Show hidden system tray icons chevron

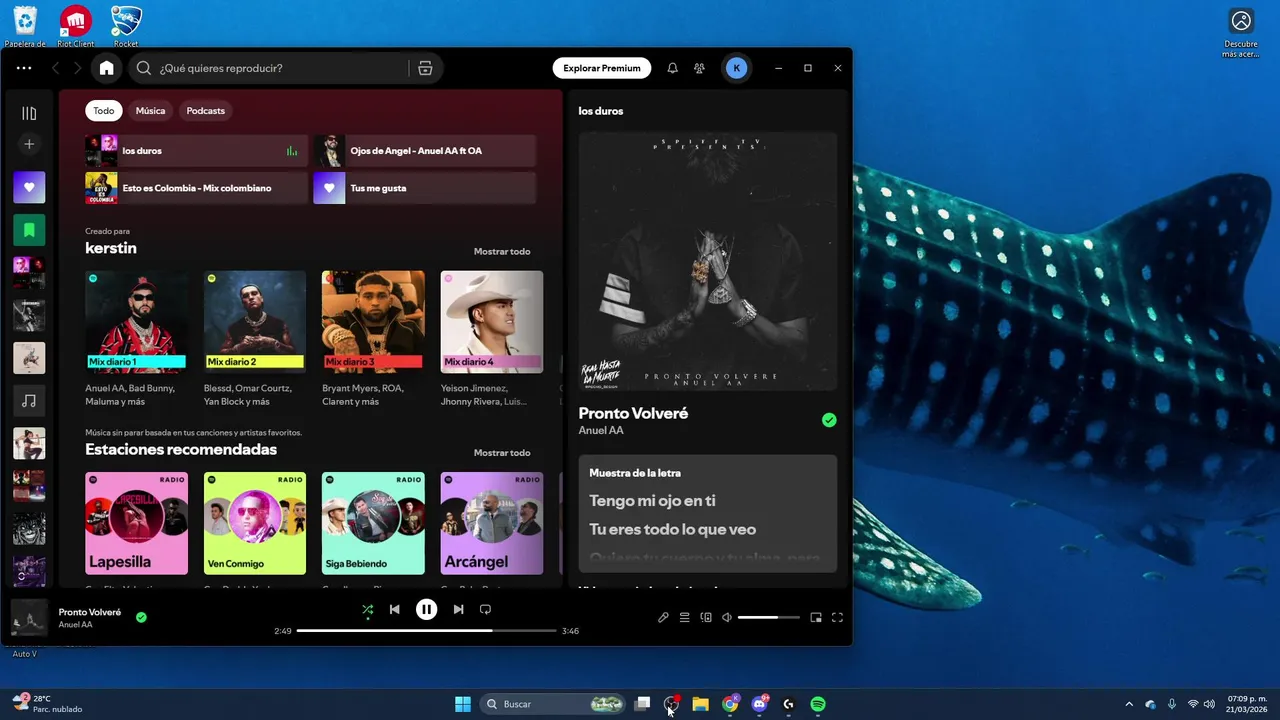1129,704
